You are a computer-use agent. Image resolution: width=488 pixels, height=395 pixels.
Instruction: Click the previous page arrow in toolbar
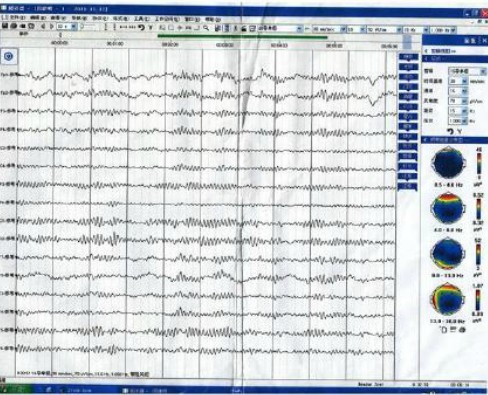(43, 26)
